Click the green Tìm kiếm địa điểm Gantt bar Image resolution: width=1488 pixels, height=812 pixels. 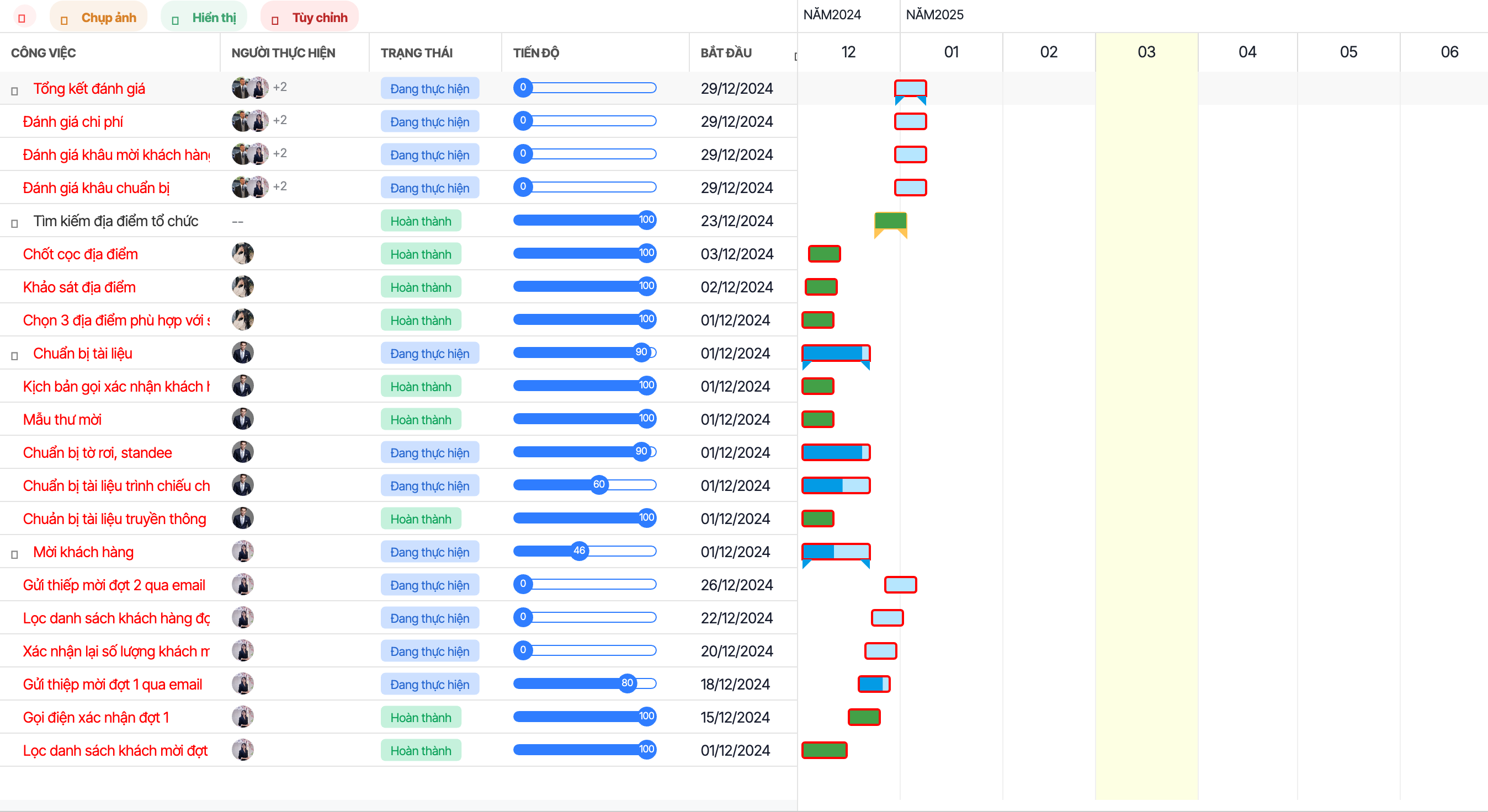tap(891, 221)
